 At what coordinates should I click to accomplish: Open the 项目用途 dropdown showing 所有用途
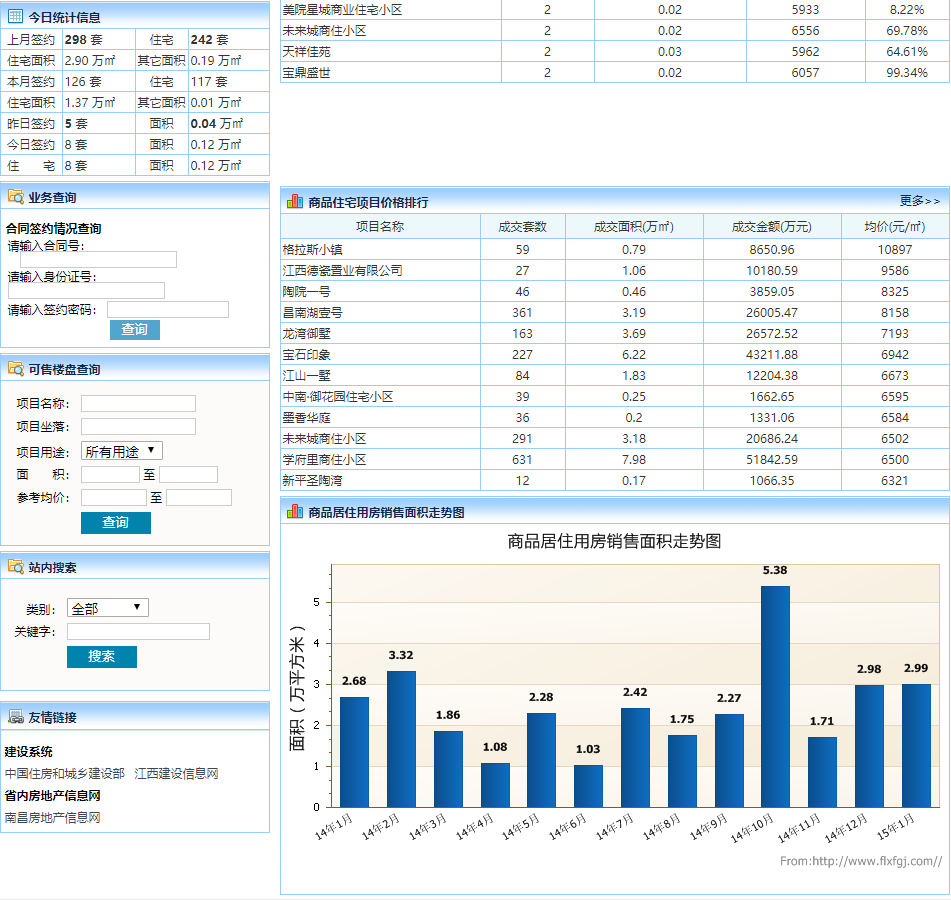coord(121,451)
